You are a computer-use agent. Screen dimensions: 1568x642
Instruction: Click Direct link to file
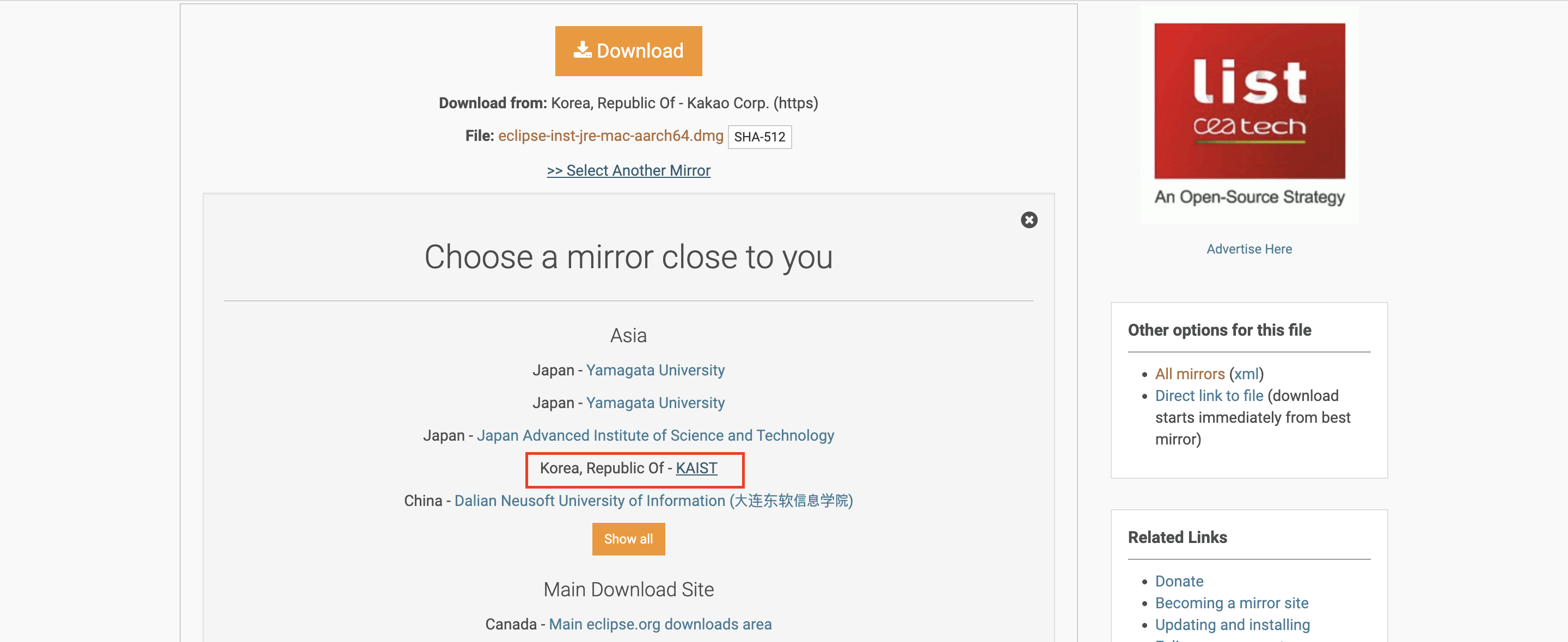pos(1209,396)
